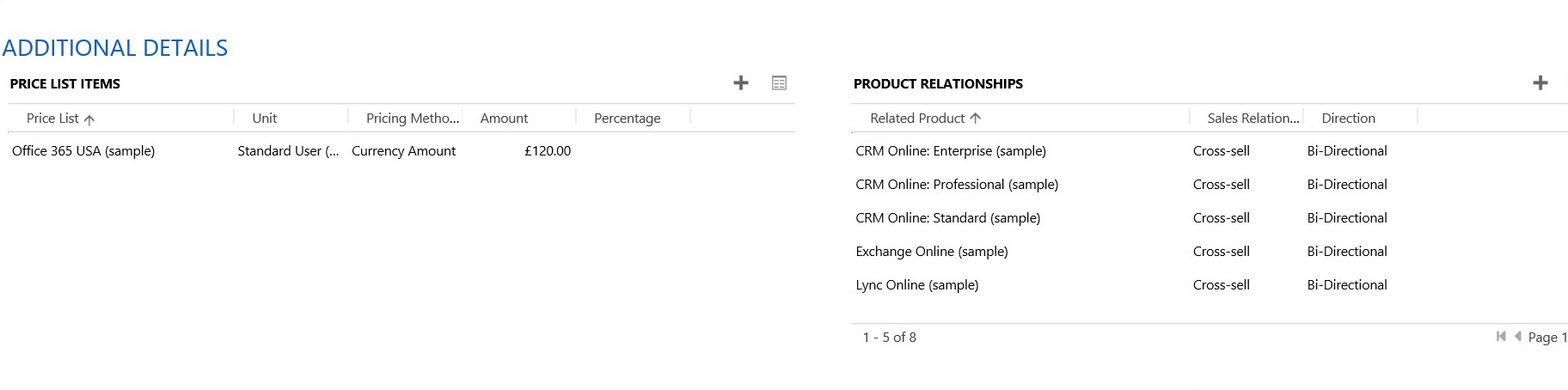The height and width of the screenshot is (390, 1568).
Task: Add a new price list item
Action: click(741, 83)
